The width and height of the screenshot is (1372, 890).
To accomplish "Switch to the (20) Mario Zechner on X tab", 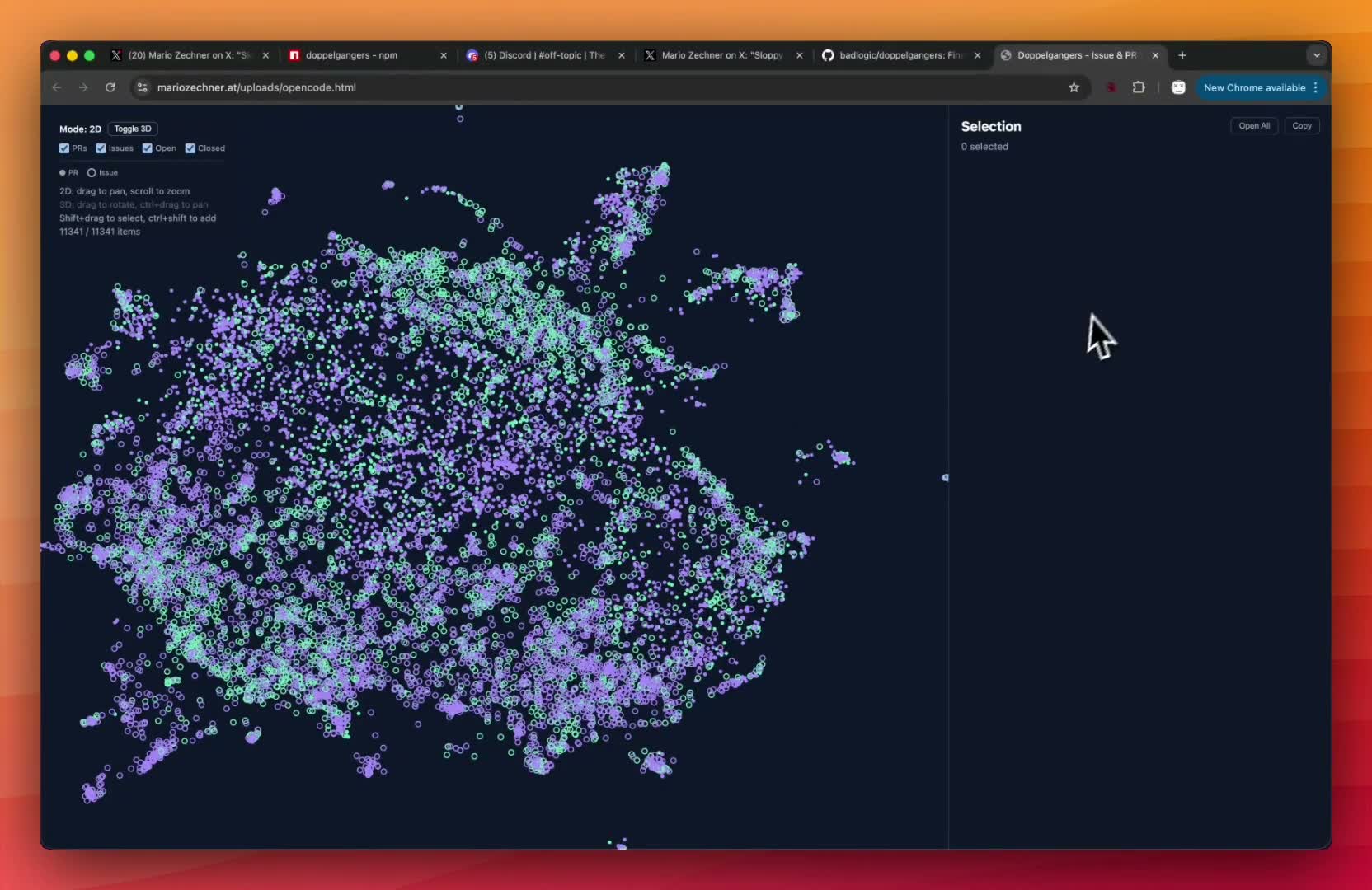I will [189, 55].
